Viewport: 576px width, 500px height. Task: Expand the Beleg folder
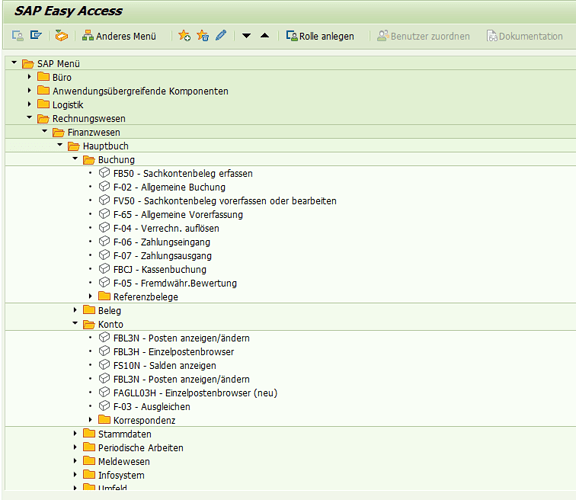(x=75, y=310)
